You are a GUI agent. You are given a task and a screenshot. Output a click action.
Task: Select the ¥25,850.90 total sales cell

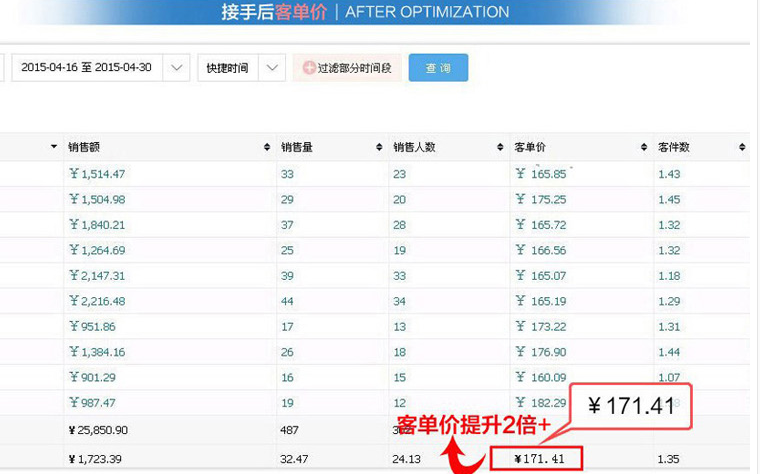(x=101, y=429)
